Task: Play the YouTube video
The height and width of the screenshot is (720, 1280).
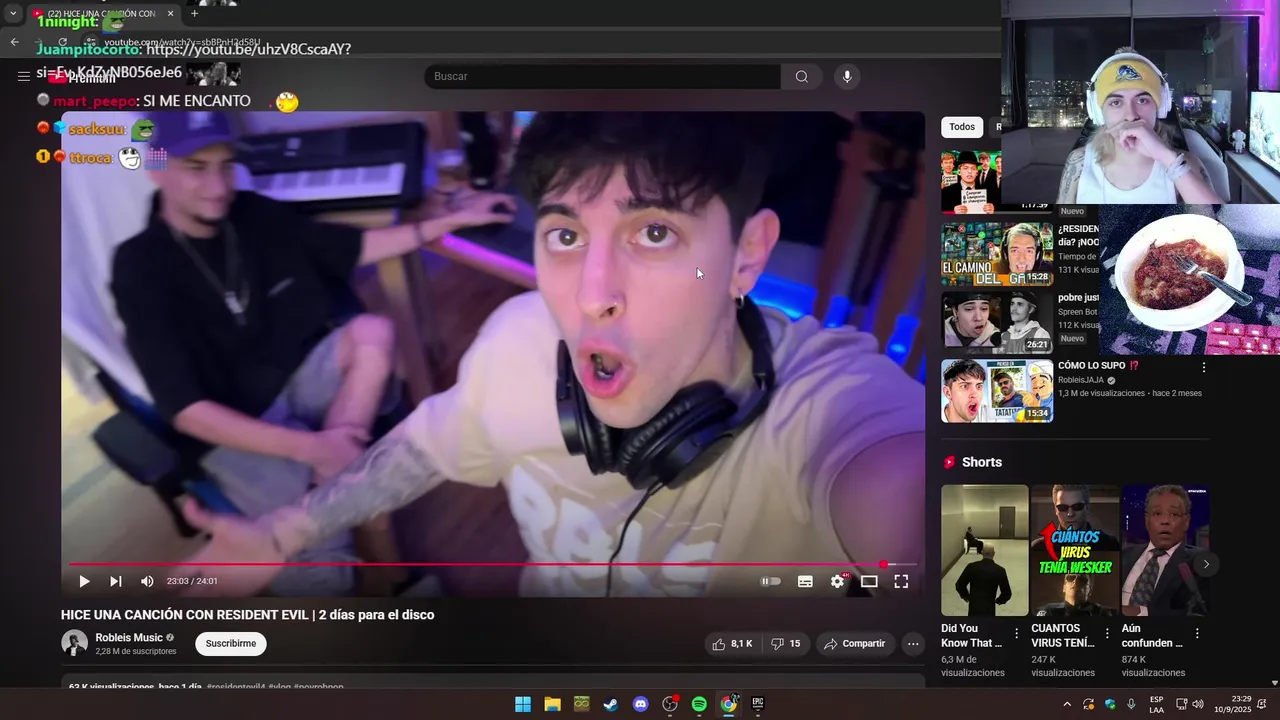Action: (84, 581)
